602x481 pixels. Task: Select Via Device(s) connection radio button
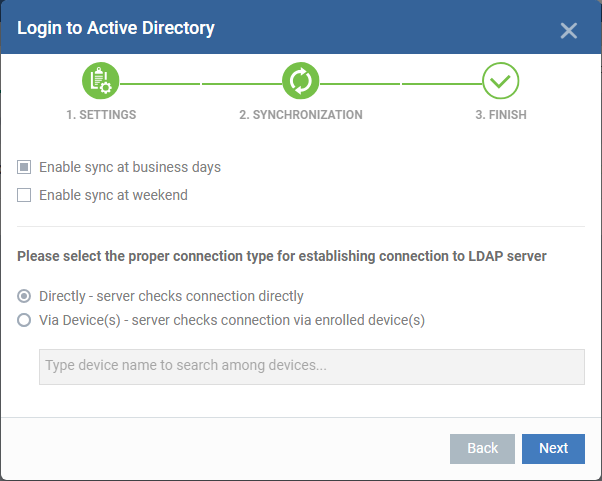pyautogui.click(x=24, y=320)
